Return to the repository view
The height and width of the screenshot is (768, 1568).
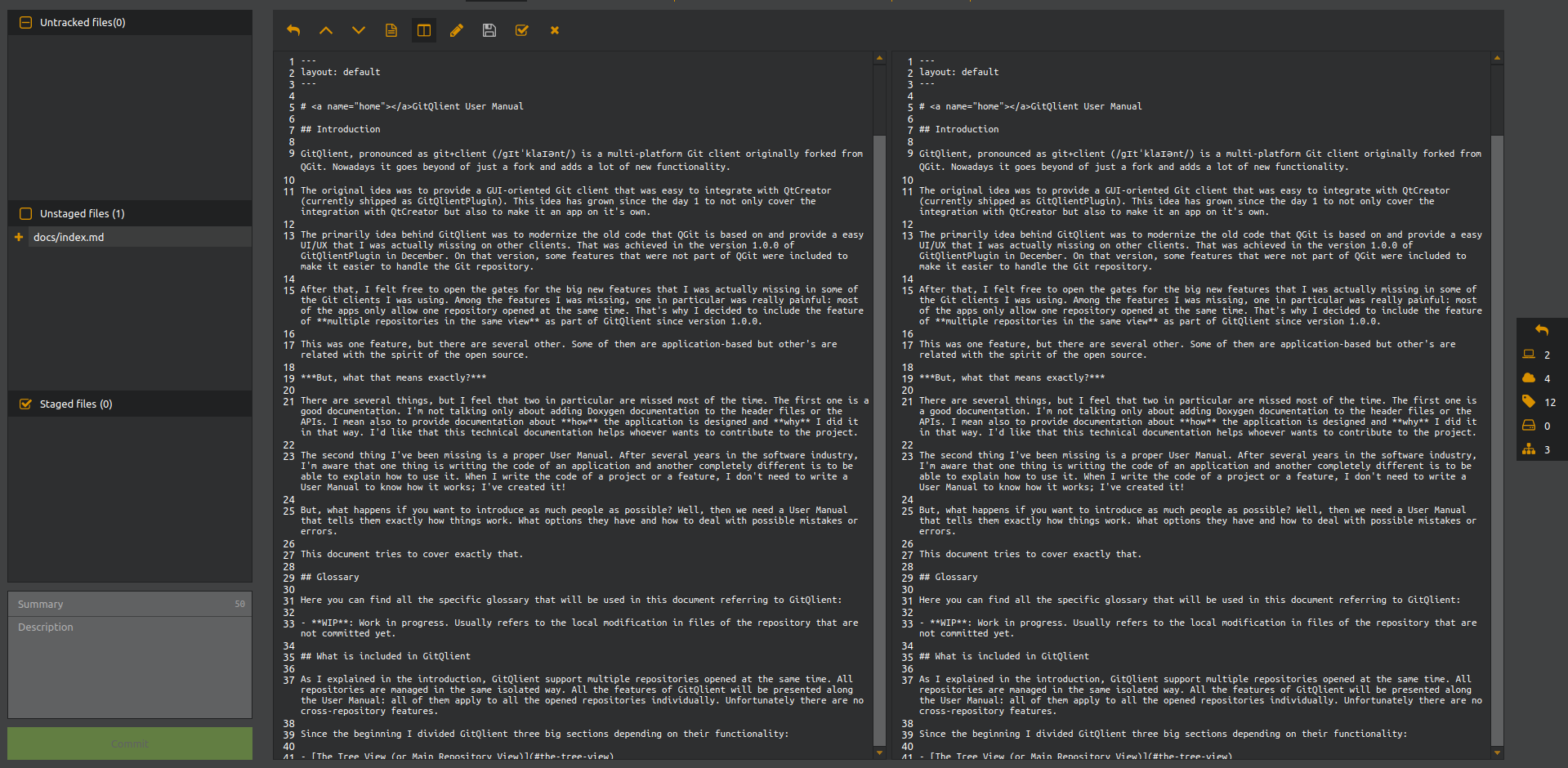[1542, 330]
